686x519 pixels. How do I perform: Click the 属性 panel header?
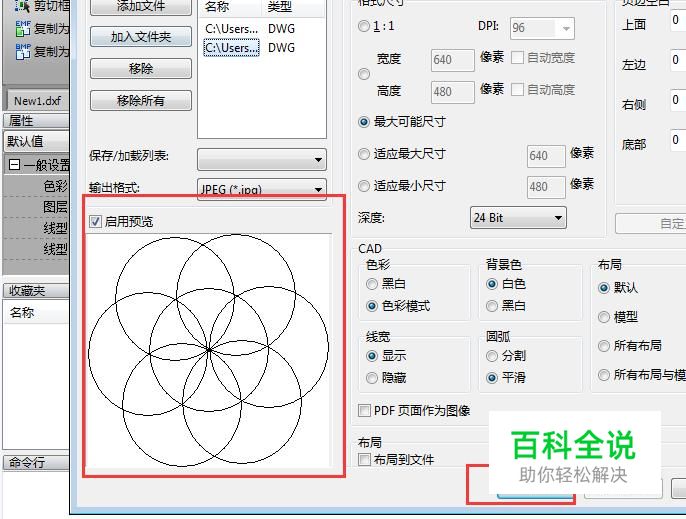pyautogui.click(x=36, y=120)
